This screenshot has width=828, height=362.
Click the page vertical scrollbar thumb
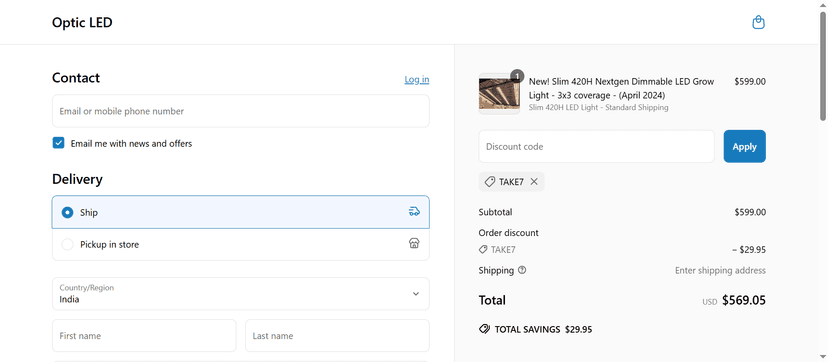823,66
